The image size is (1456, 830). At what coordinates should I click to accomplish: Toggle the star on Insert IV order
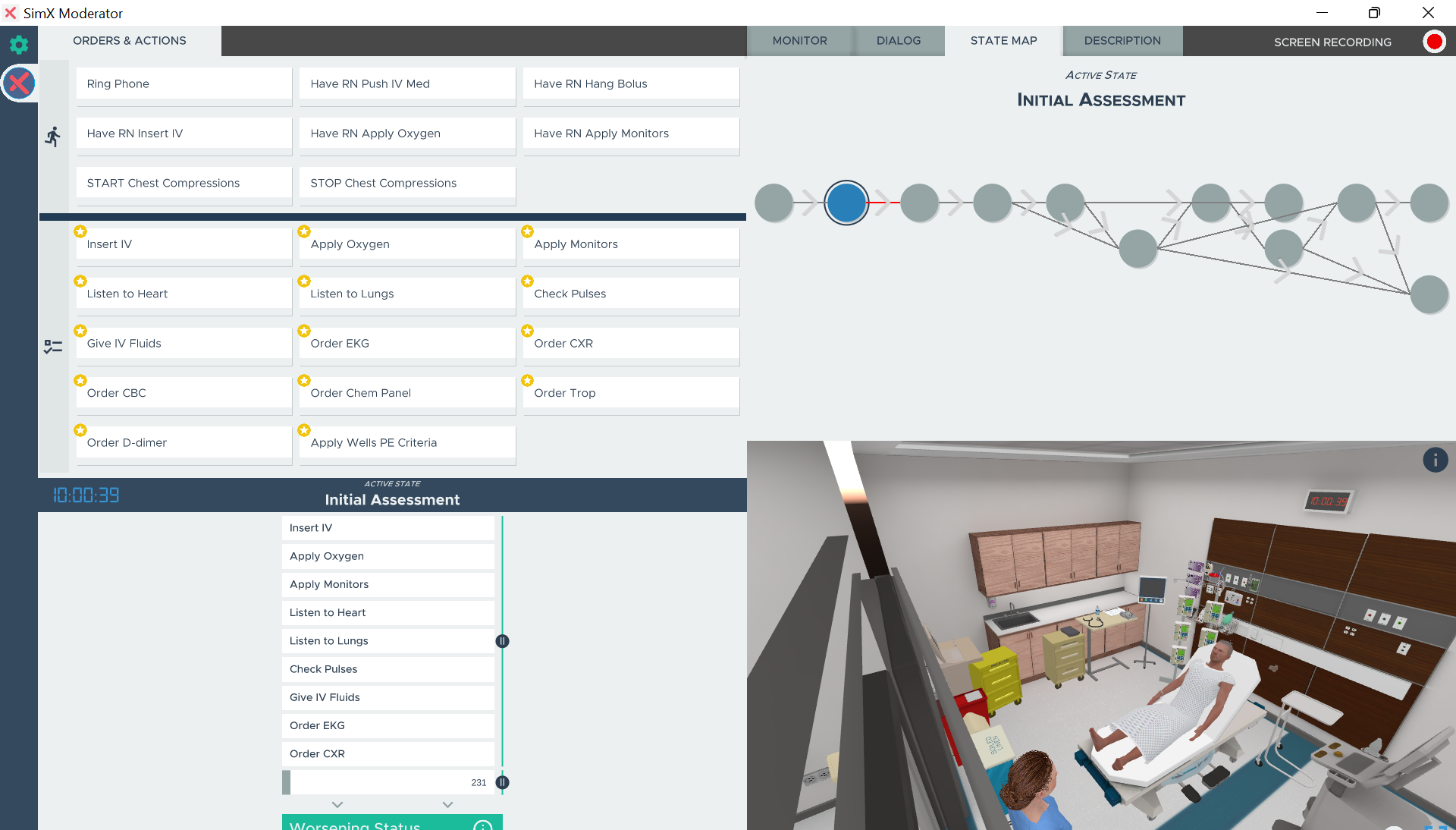coord(80,231)
